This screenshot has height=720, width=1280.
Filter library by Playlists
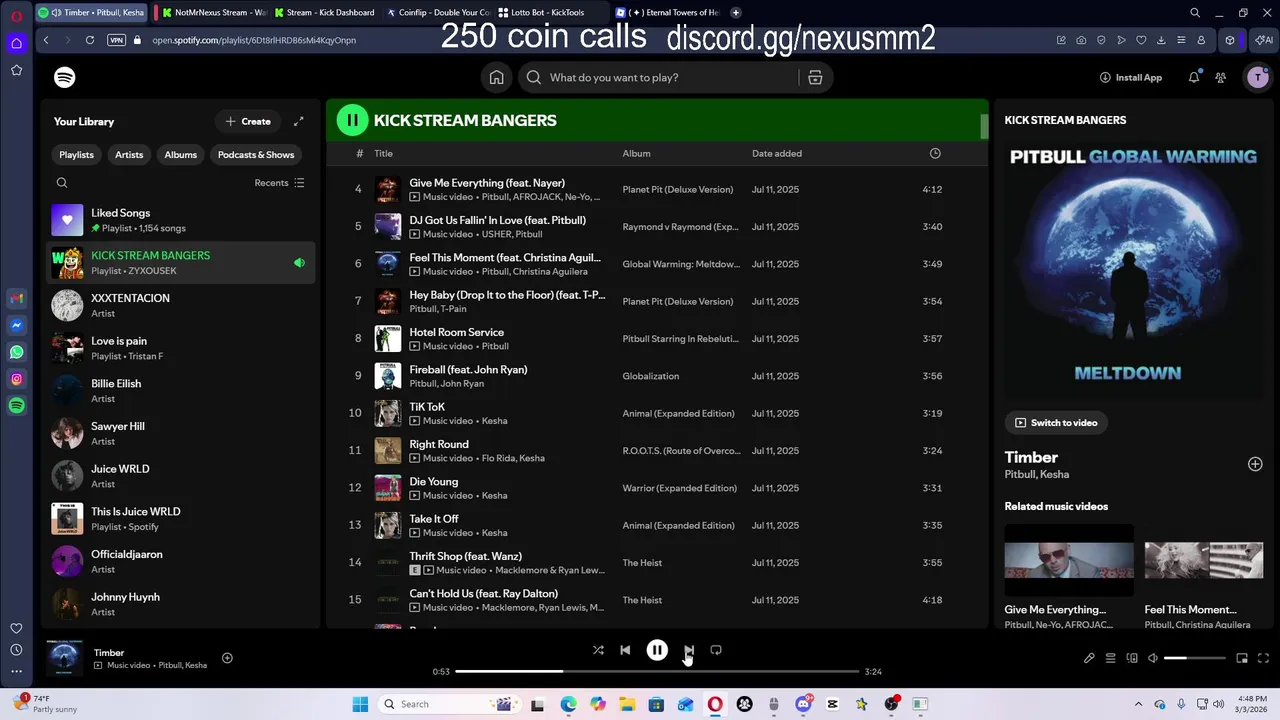click(x=76, y=155)
